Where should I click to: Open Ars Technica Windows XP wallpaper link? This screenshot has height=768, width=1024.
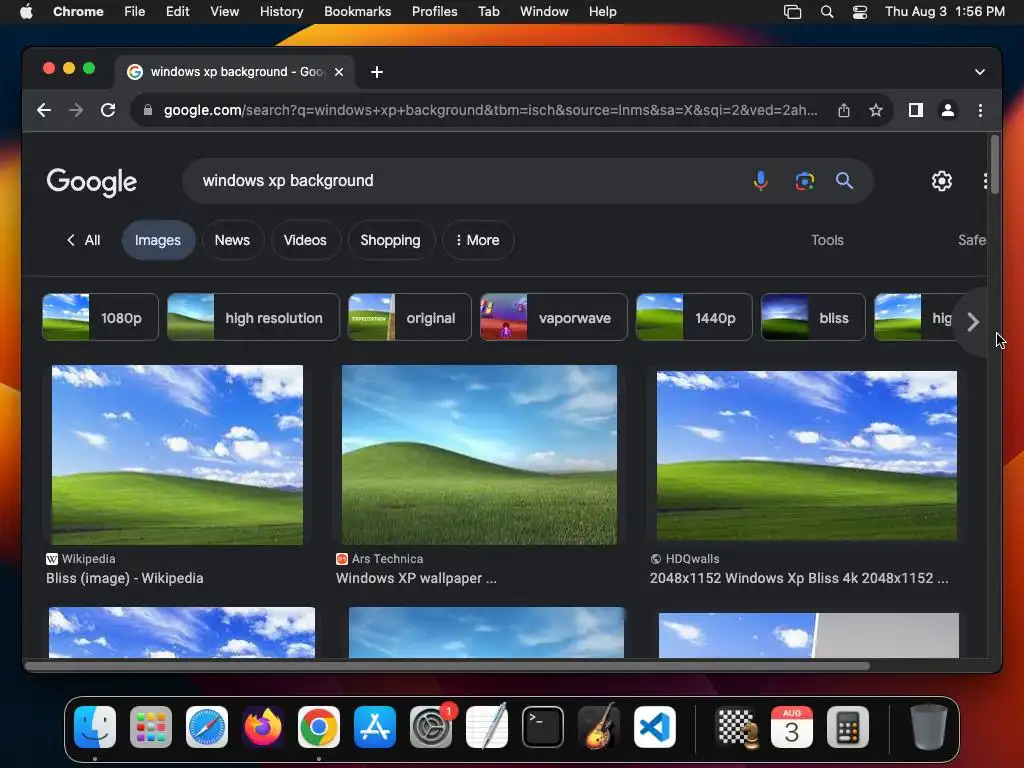click(x=416, y=578)
